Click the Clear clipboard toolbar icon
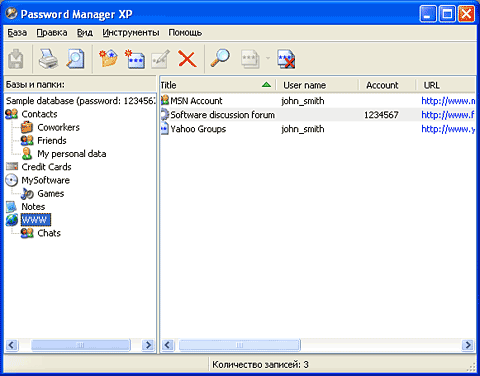 point(286,59)
